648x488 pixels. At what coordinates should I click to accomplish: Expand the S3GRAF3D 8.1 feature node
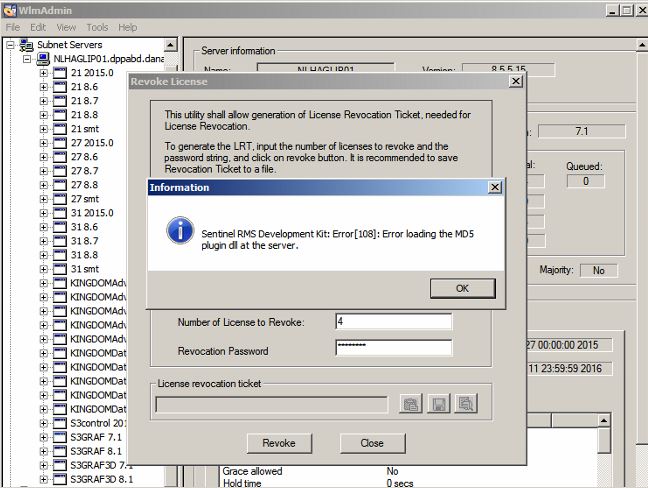[43, 479]
